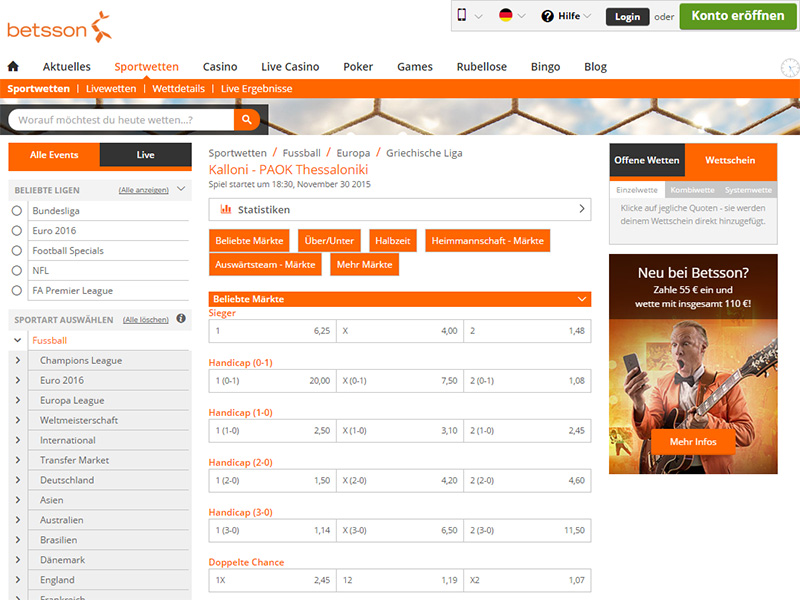Viewport: 800px width, 600px height.
Task: Click the orange search magnifier button
Action: point(247,120)
